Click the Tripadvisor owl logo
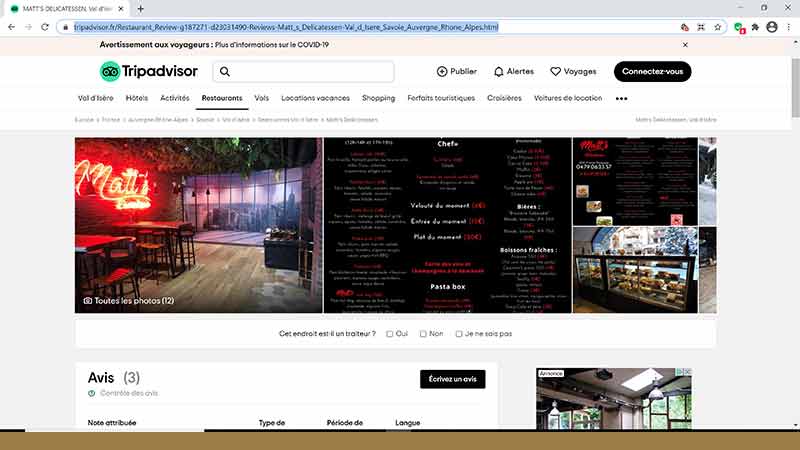Screen dimensions: 800x450 click(110, 71)
